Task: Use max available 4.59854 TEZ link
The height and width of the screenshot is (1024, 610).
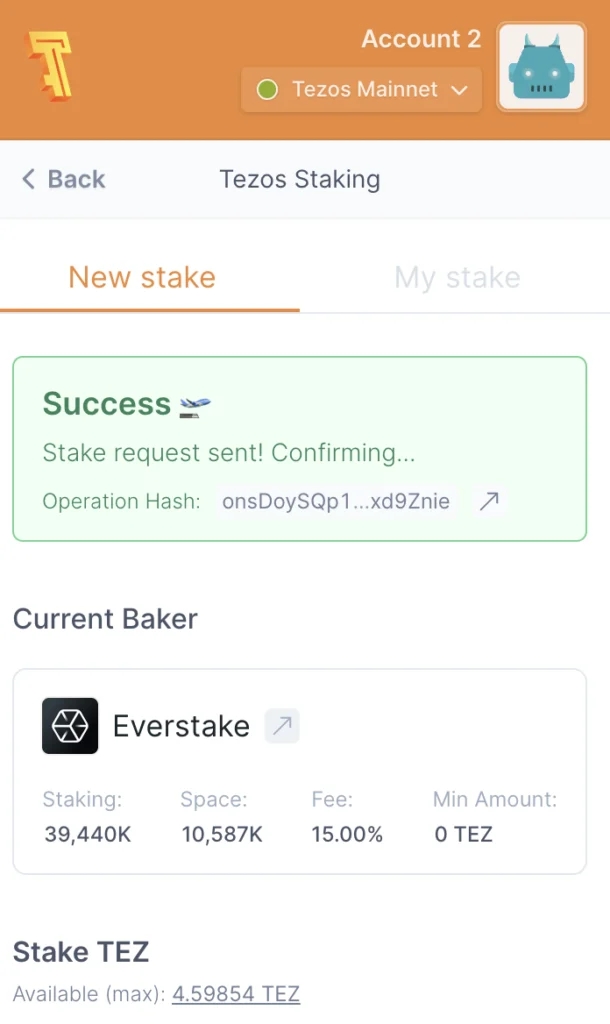Action: pos(236,994)
